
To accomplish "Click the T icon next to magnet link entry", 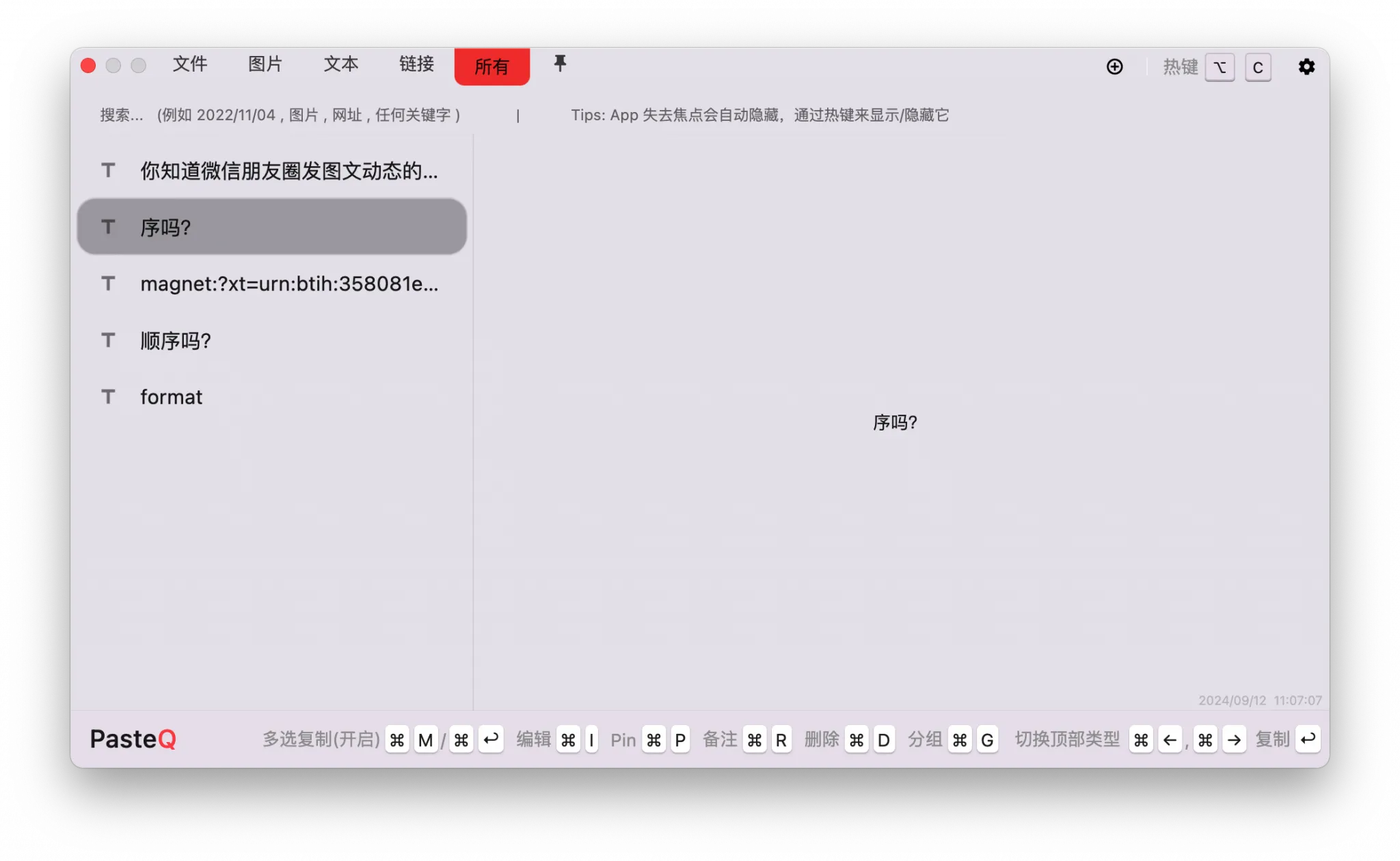I will pos(108,284).
